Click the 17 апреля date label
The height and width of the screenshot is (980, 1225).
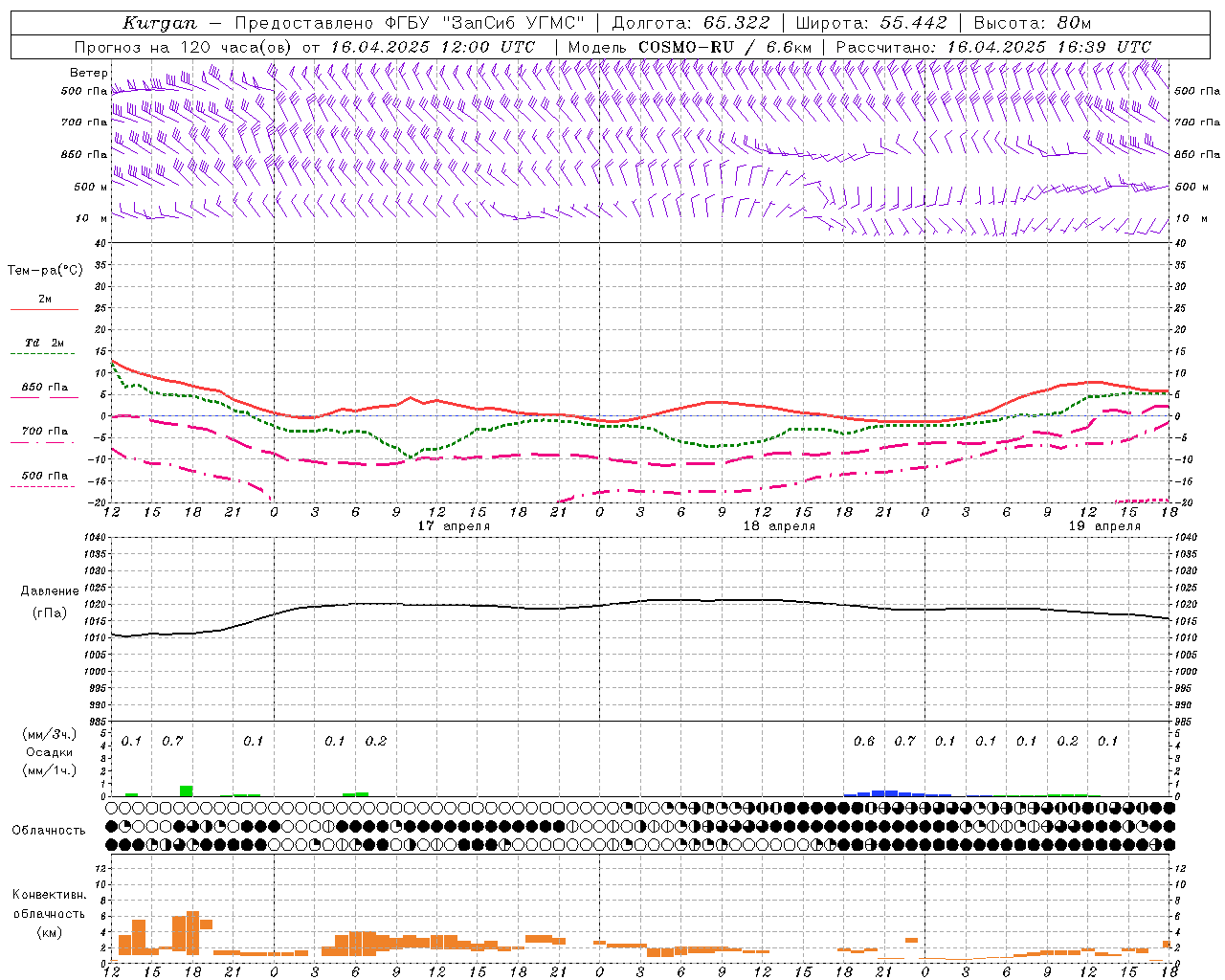pos(454,526)
